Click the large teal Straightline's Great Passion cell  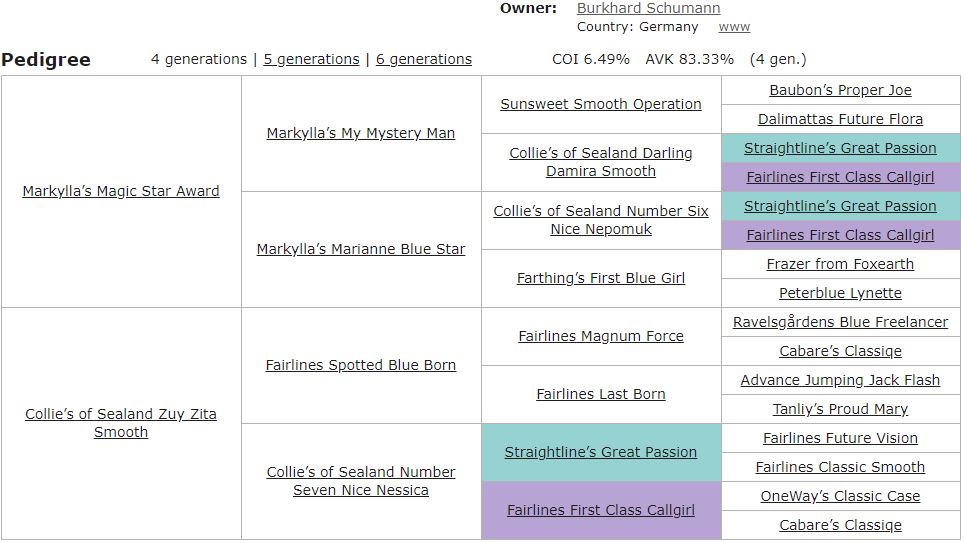point(601,453)
